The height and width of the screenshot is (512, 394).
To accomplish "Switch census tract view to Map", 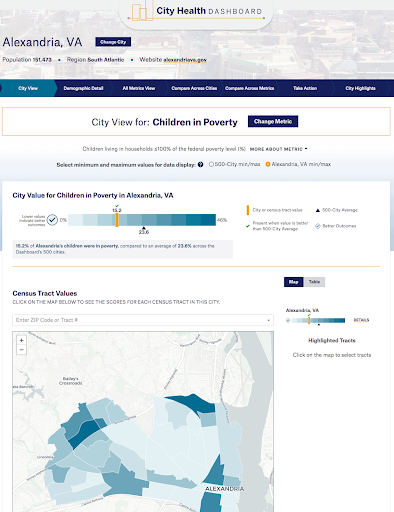I will pyautogui.click(x=294, y=282).
